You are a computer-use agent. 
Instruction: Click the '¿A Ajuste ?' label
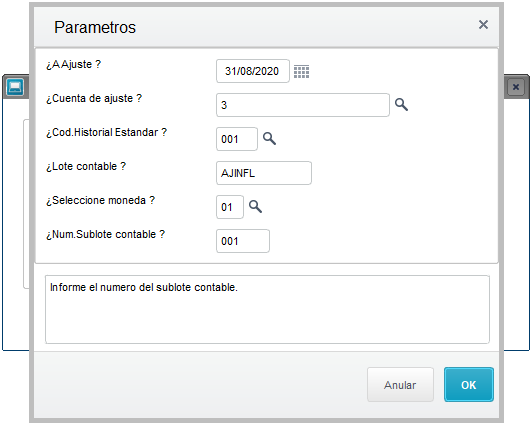click(74, 64)
